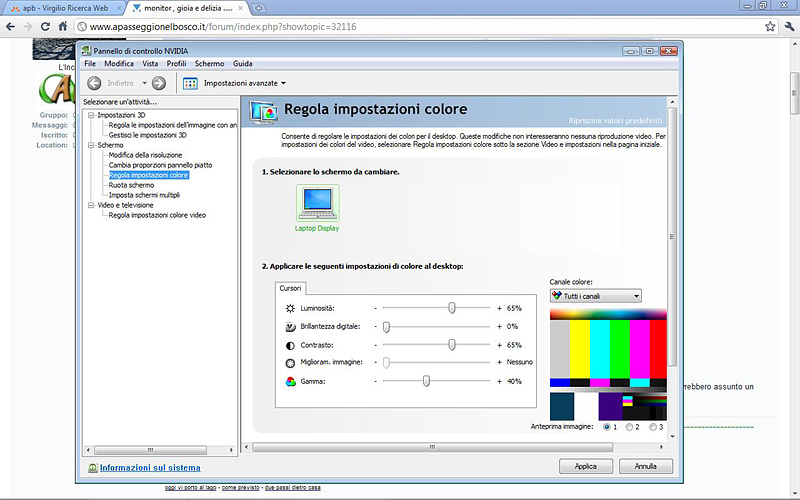Click the Contrasto half-circle icon
This screenshot has width=800, height=500.
[x=290, y=345]
